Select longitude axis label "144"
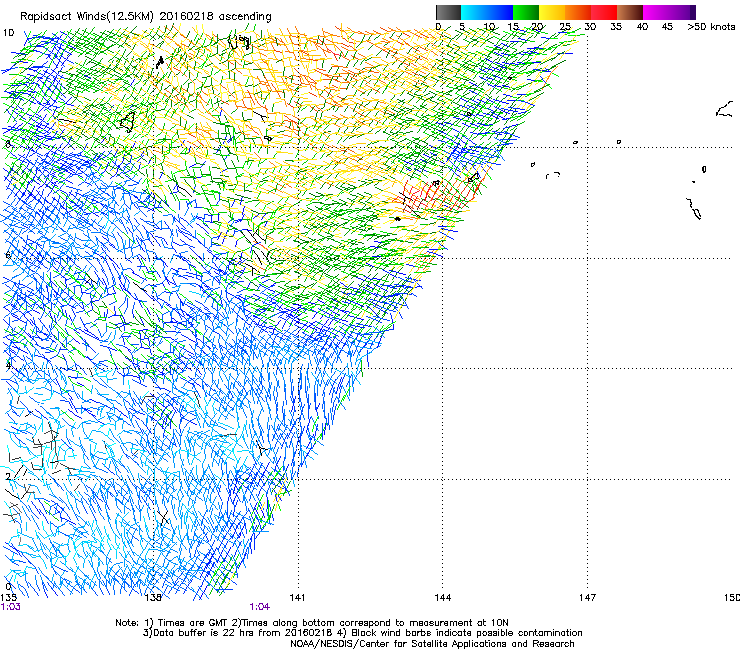Viewport: 740px width, 650px height. tap(443, 598)
